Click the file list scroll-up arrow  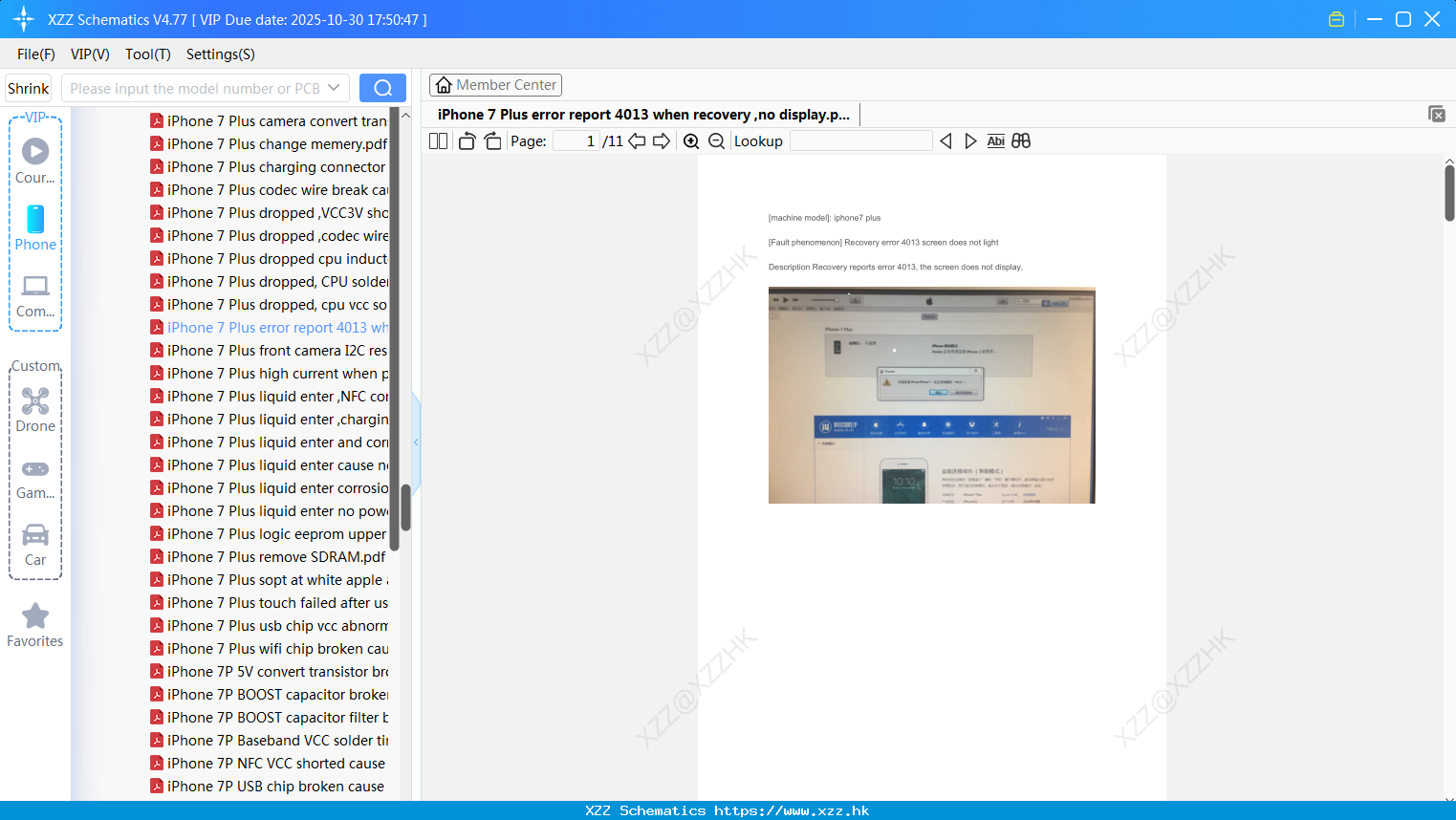coord(405,116)
